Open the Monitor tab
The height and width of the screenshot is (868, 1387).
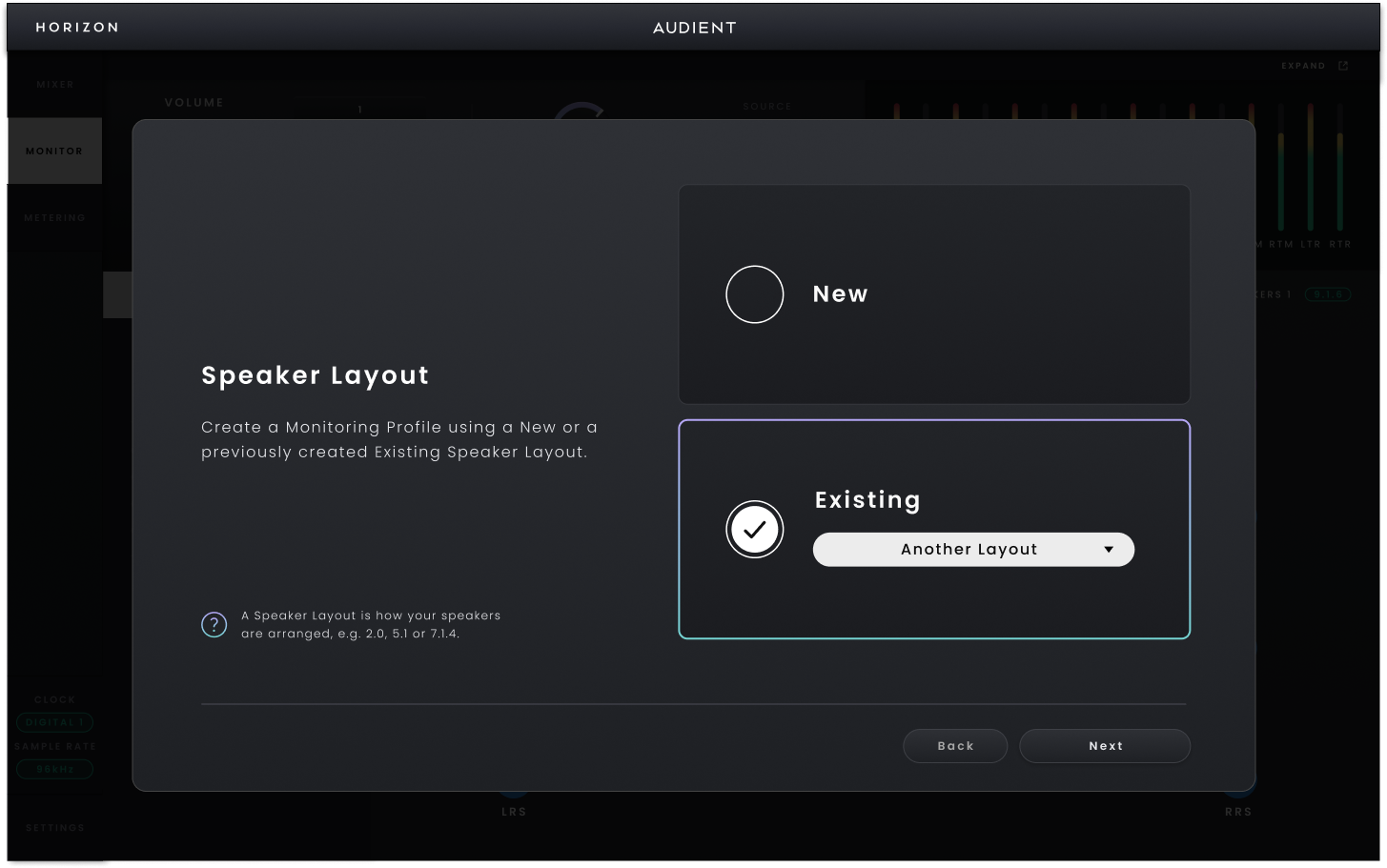coord(54,151)
